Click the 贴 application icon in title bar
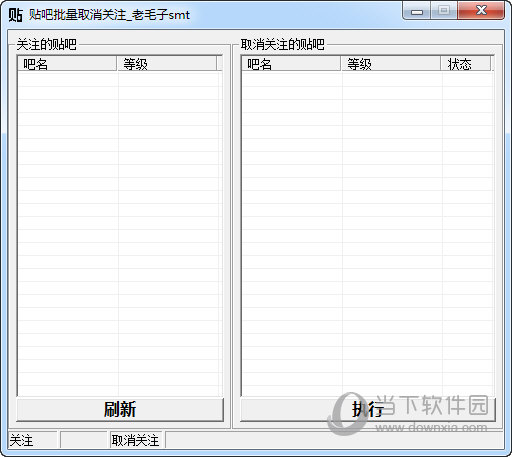The image size is (512, 457). click(x=15, y=15)
